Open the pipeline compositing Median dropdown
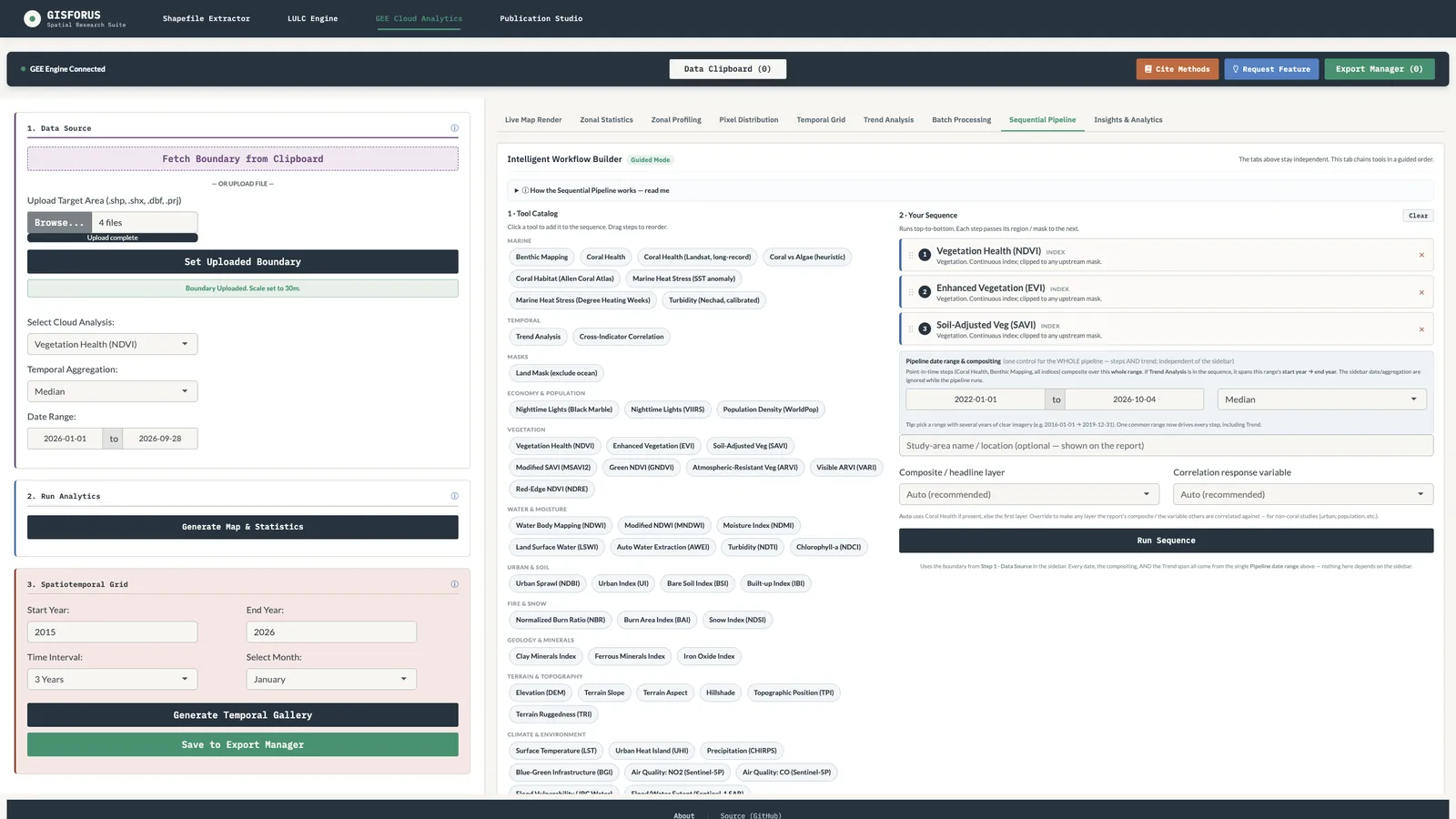This screenshot has height=819, width=1456. 1321,399
